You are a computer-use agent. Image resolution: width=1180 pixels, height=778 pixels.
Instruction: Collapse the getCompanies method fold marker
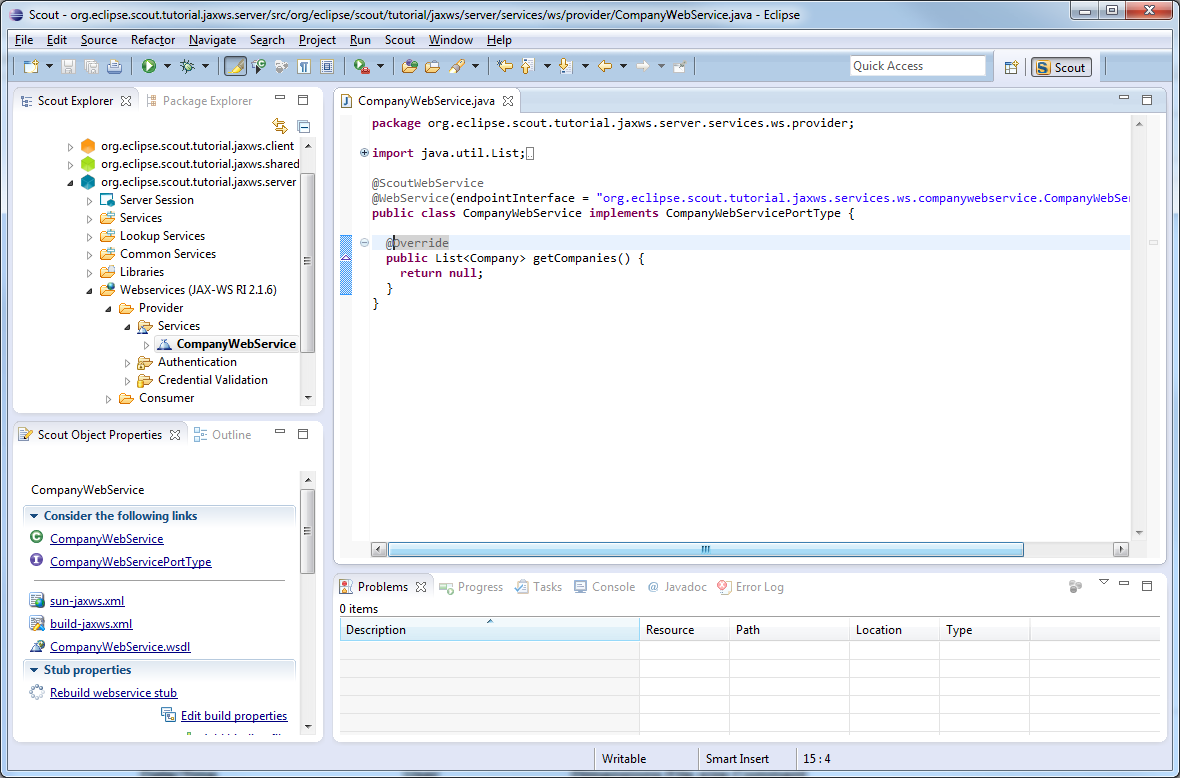[x=364, y=242]
